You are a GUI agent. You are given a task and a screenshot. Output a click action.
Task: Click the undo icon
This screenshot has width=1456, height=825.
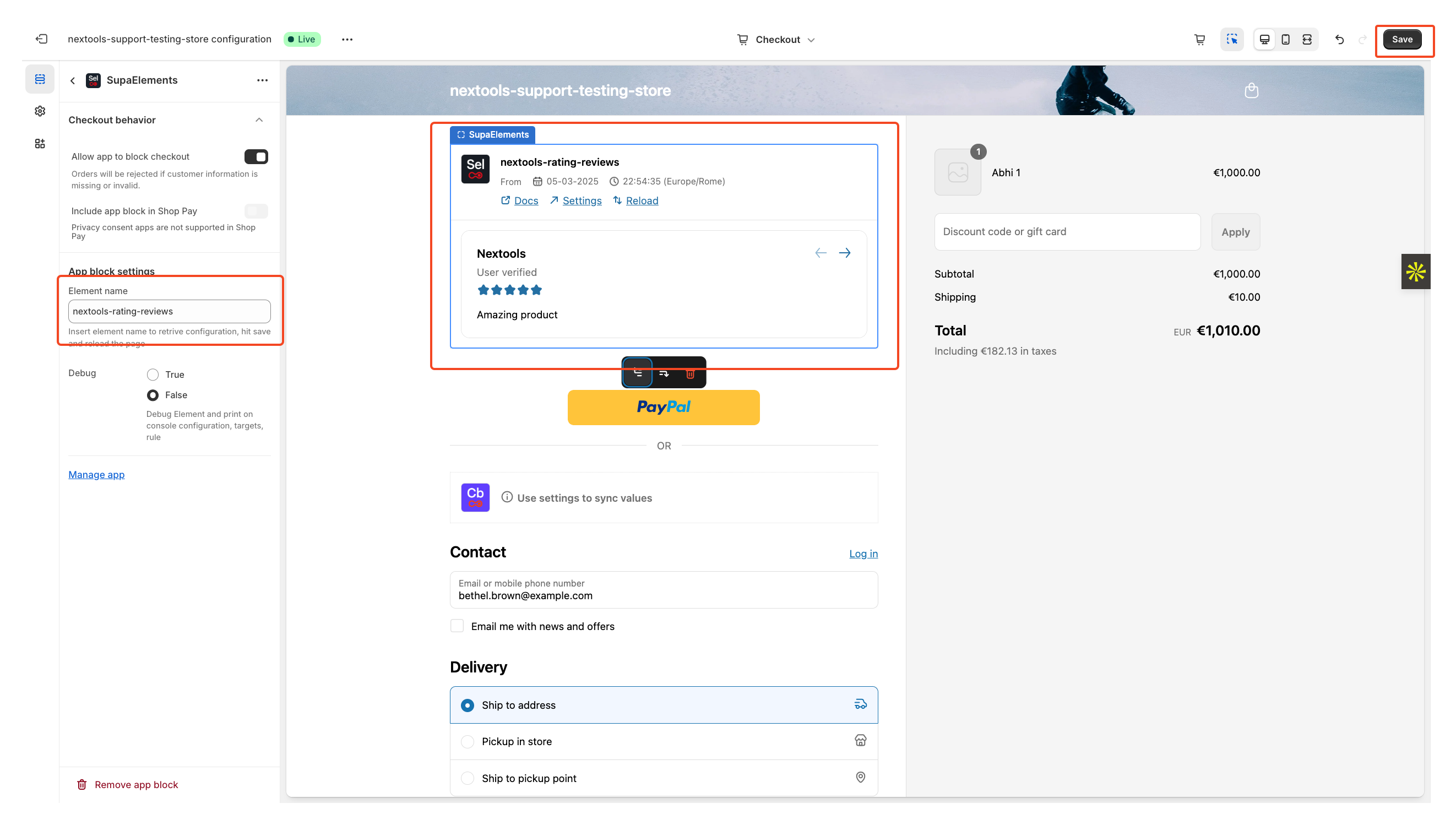coord(1339,39)
